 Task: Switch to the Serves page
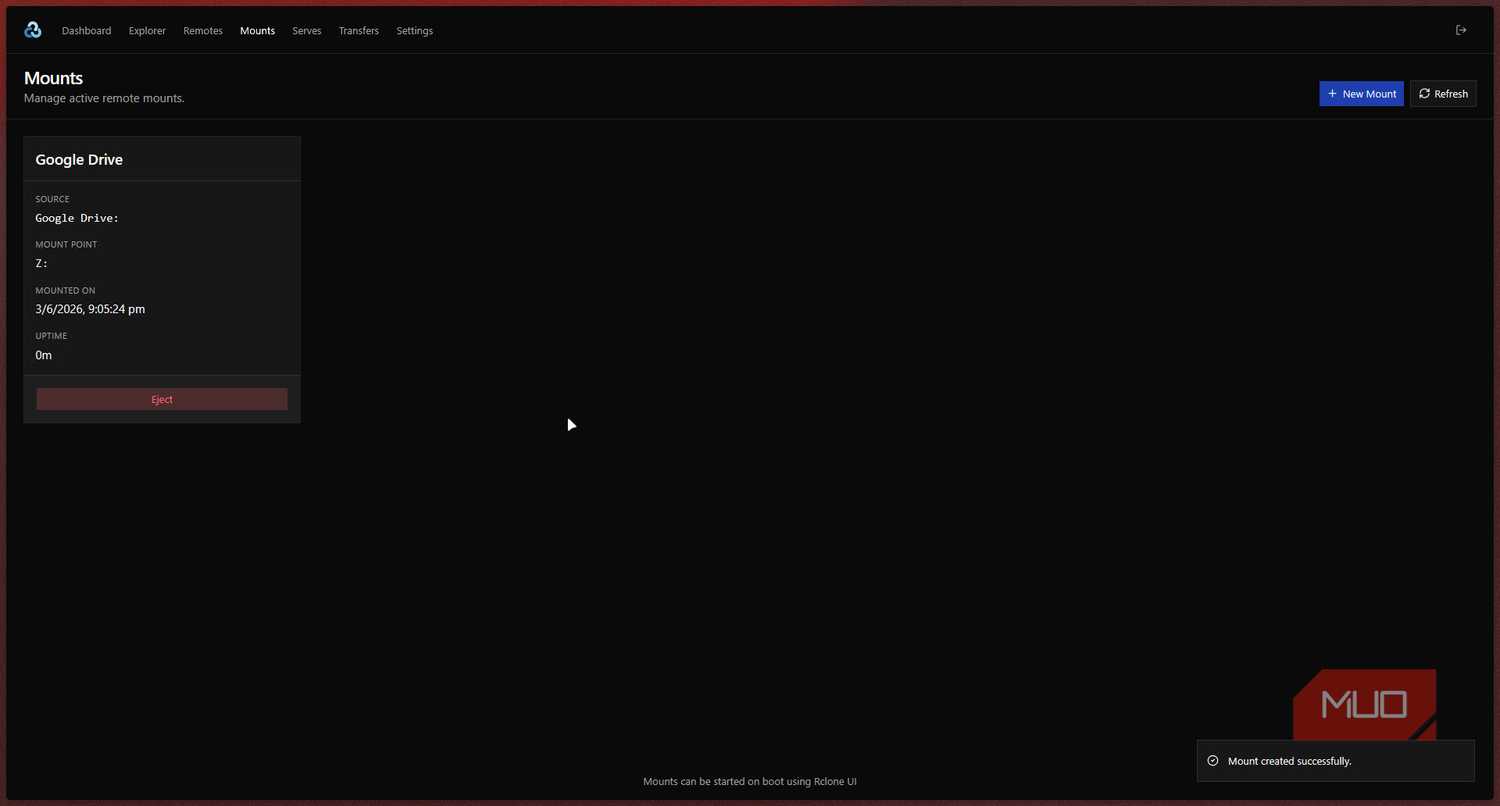coord(307,31)
